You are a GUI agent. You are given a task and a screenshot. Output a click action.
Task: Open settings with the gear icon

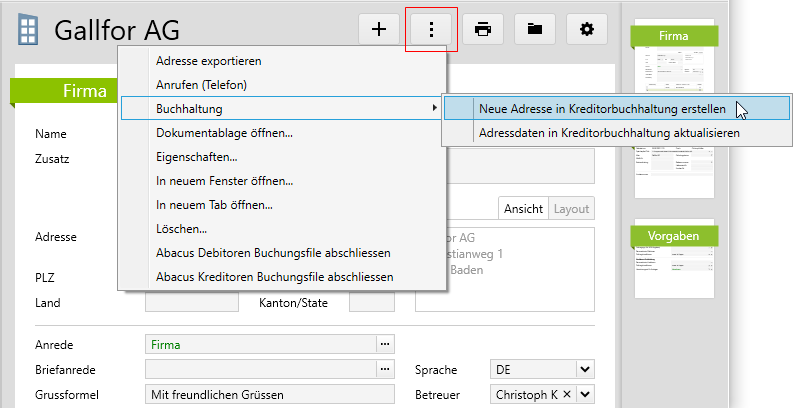pyautogui.click(x=587, y=29)
